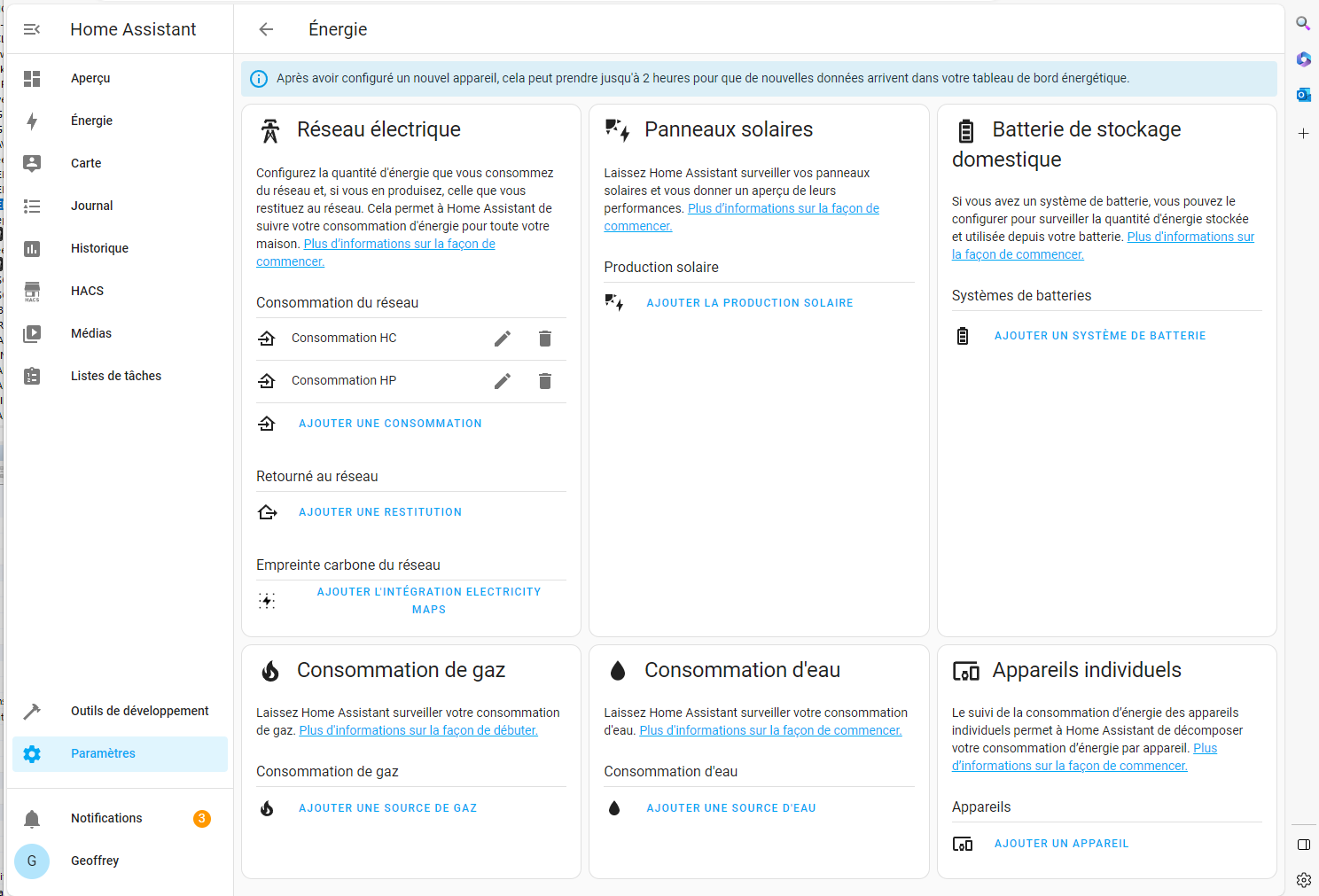
Task: Open browser sidebar settings gear
Action: (1303, 880)
